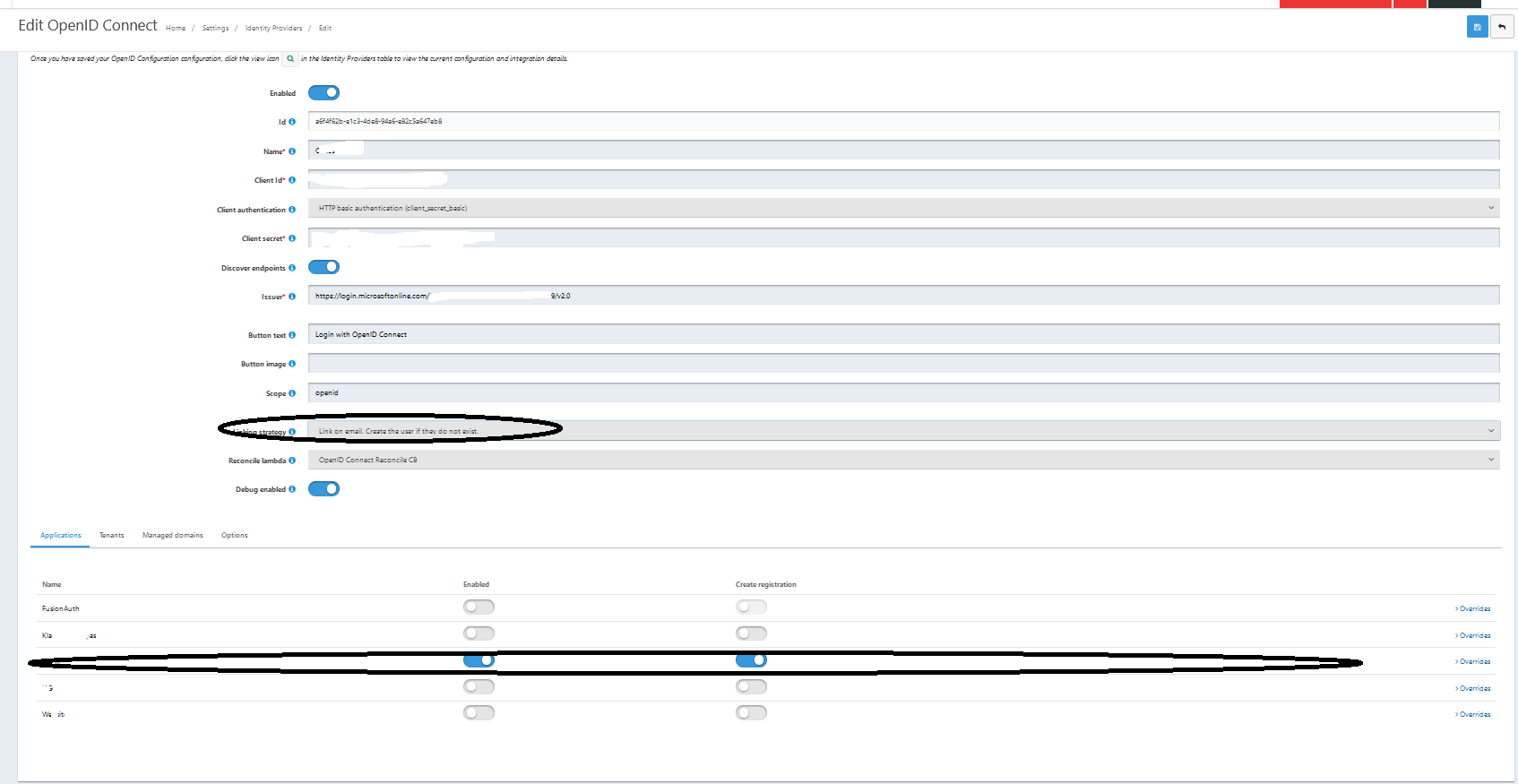1518x784 pixels.
Task: Go to Identity Providers breadcrumb link
Action: pos(273,29)
